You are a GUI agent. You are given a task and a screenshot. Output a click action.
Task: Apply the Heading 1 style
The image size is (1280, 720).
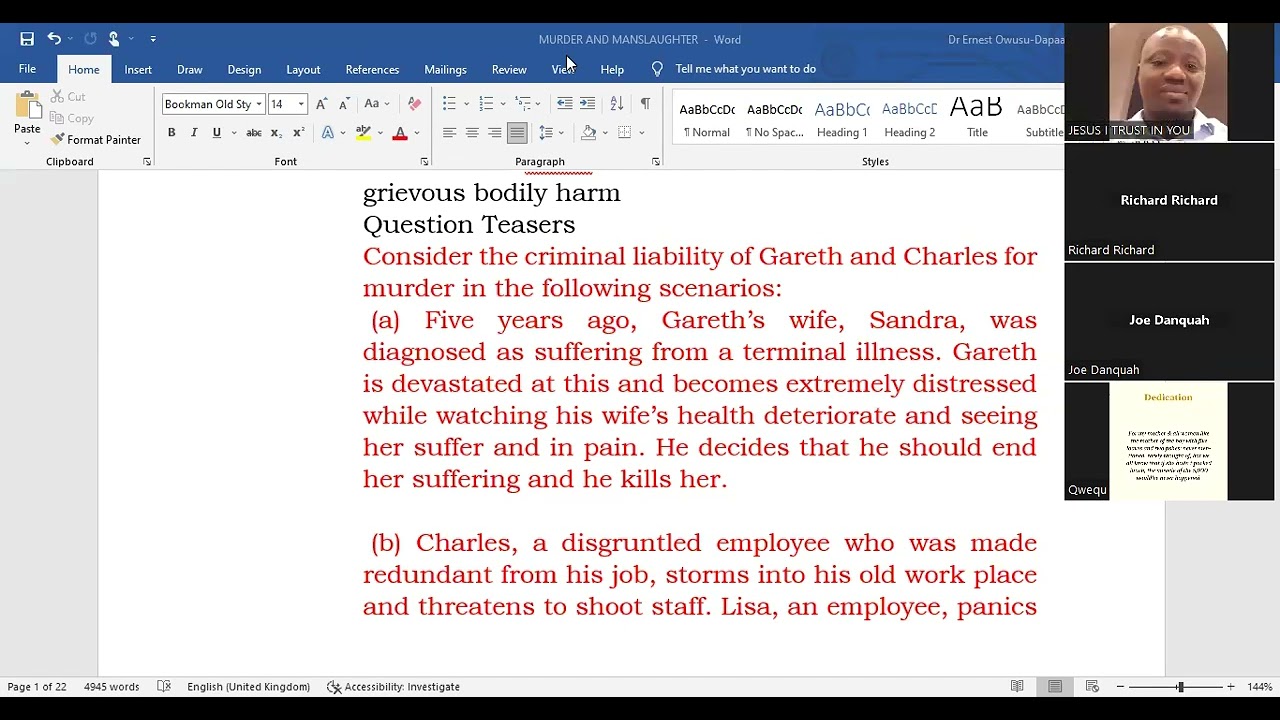842,118
